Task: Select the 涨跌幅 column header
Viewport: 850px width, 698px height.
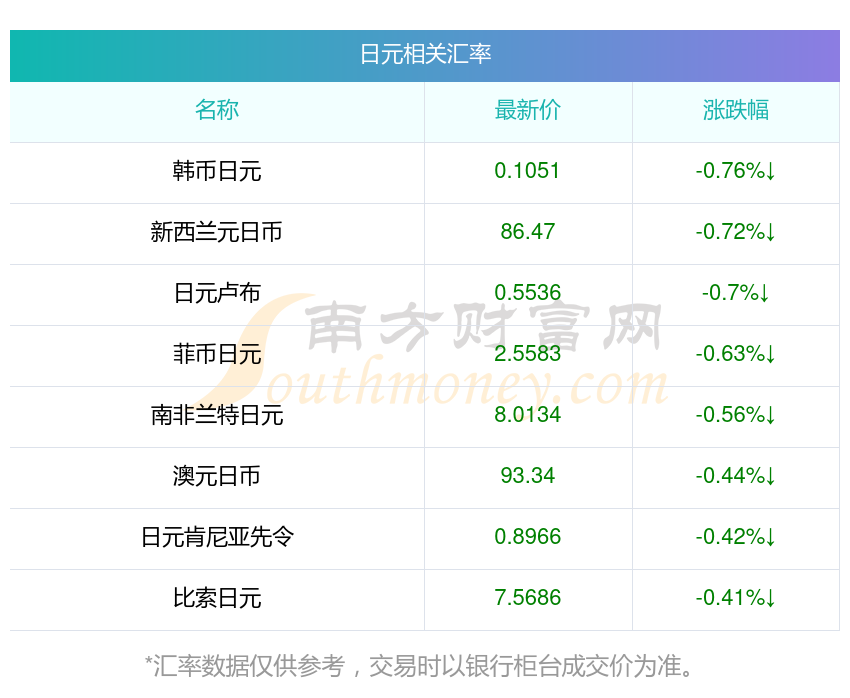Action: pyautogui.click(x=736, y=110)
